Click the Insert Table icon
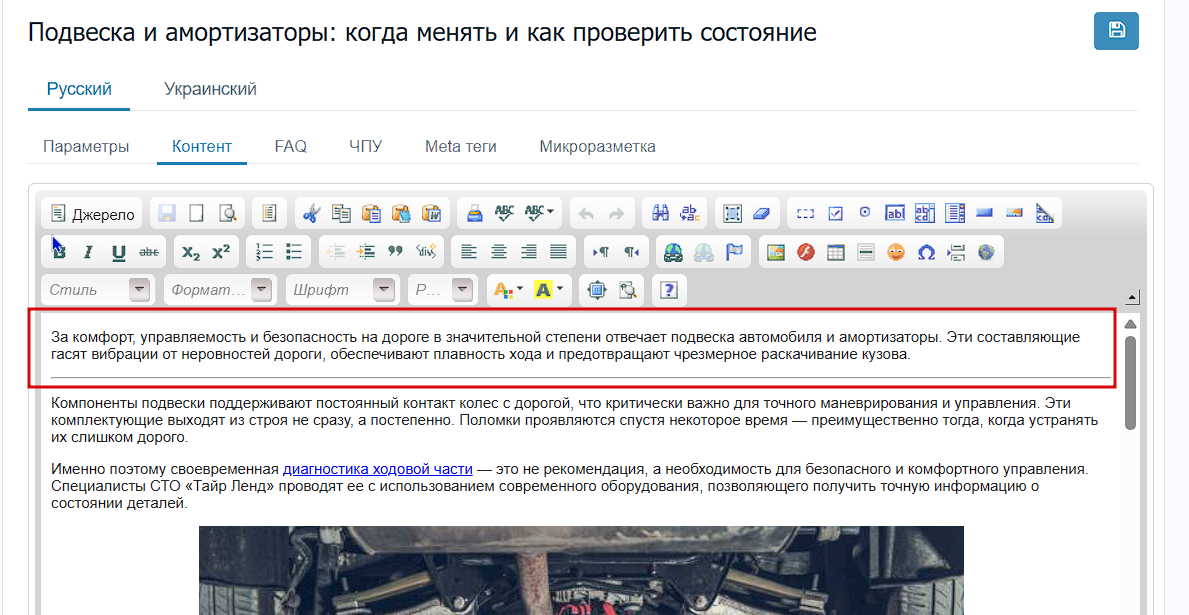 click(x=836, y=252)
